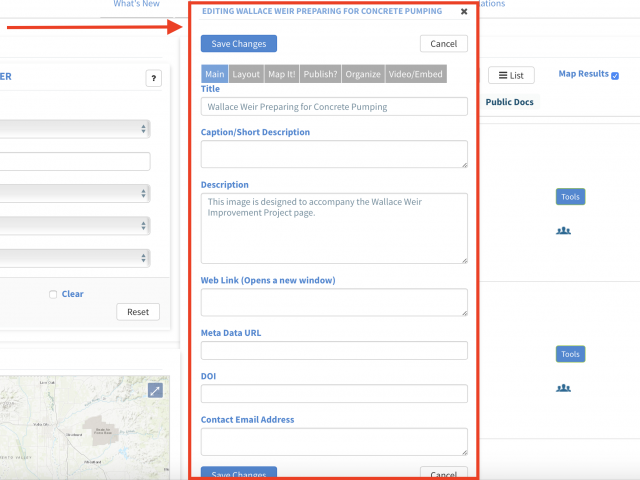This screenshot has width=640, height=480.
Task: Click the Meta Data URL field
Action: pyautogui.click(x=334, y=350)
